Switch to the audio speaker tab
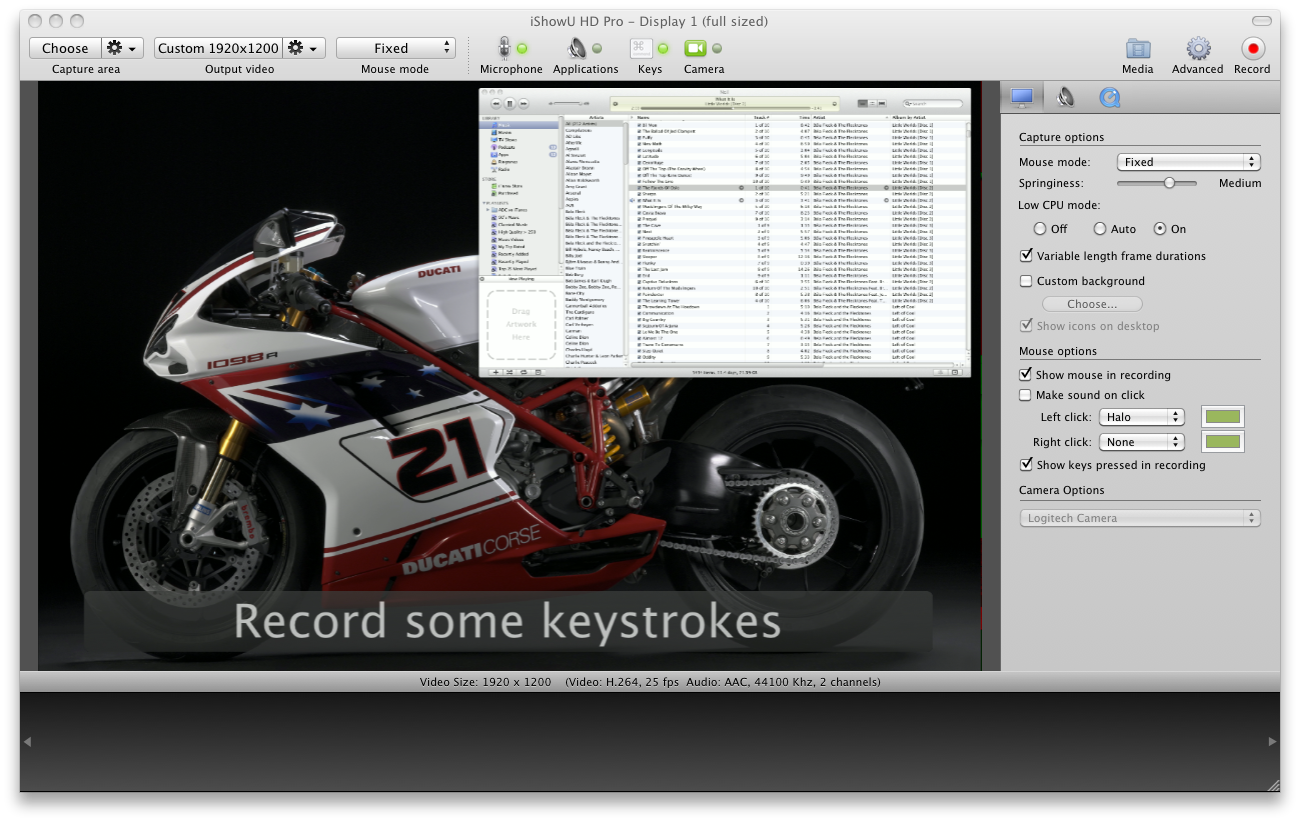This screenshot has width=1300, height=822. (x=1066, y=97)
